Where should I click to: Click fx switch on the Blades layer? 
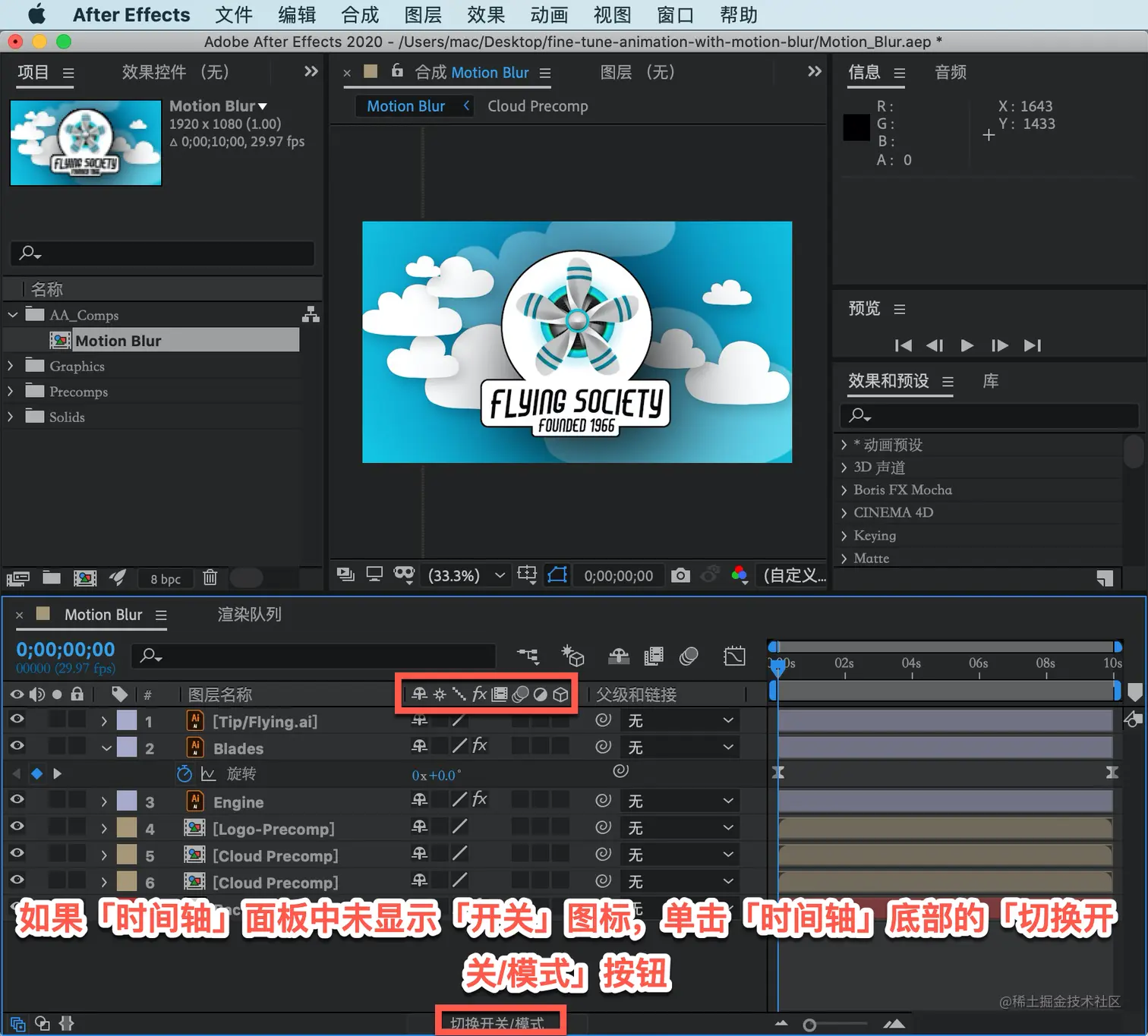coord(479,746)
